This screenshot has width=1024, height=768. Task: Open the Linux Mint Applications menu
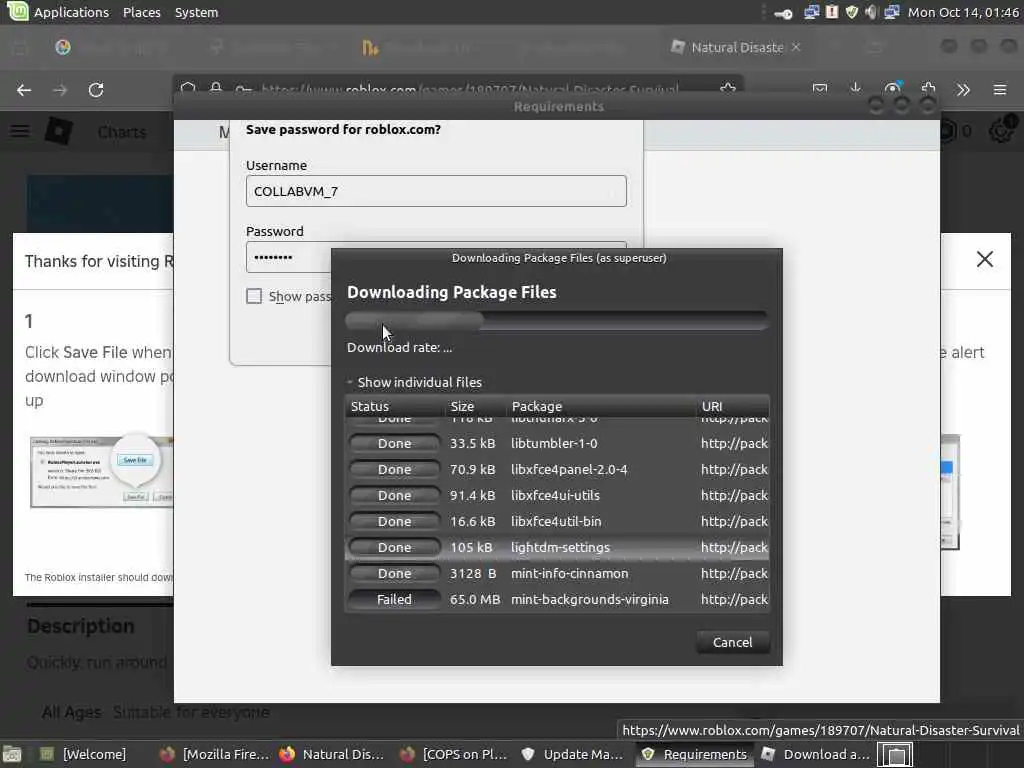(57, 12)
